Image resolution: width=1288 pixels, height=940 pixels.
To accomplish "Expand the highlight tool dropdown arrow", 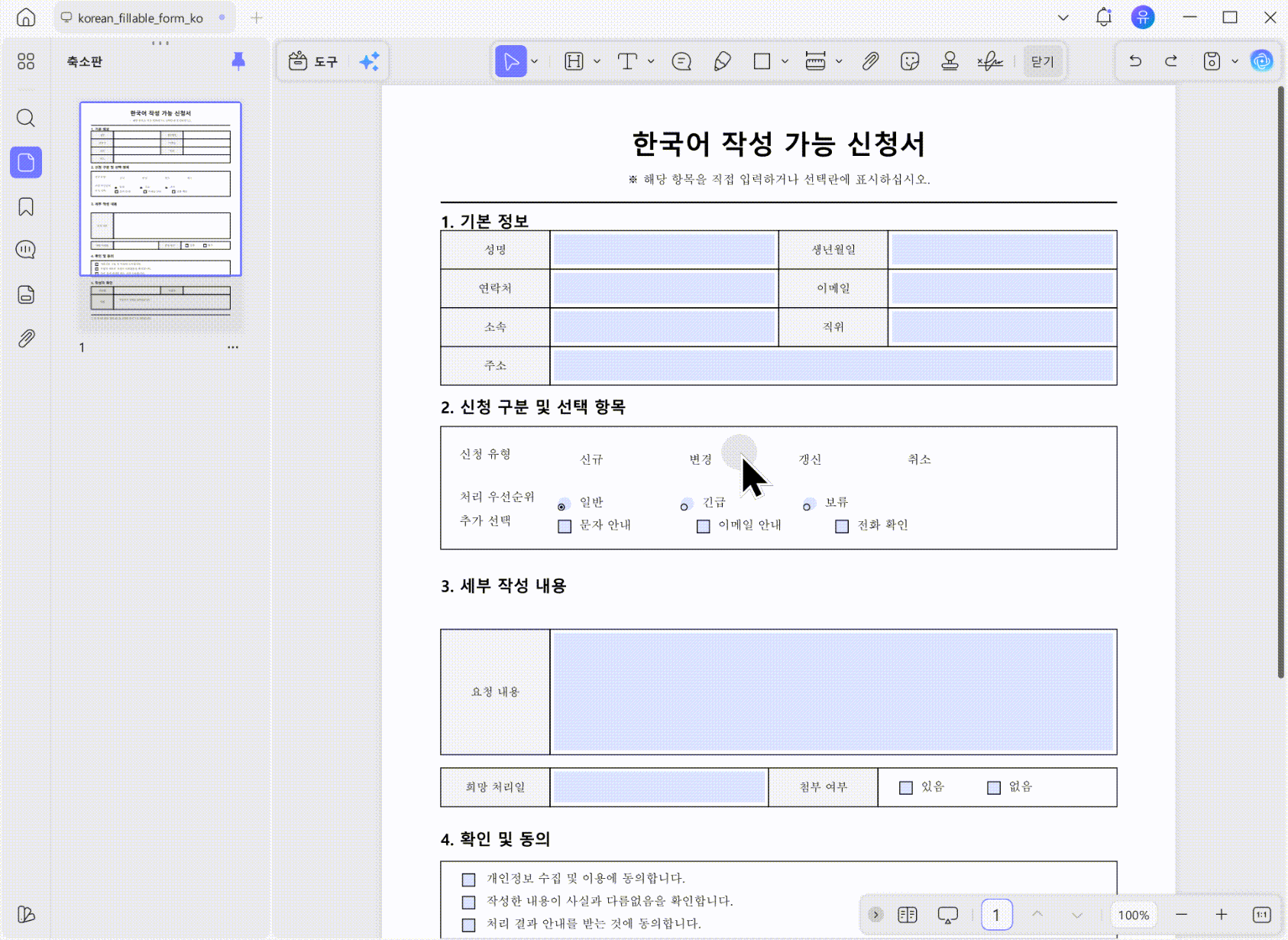I will [x=597, y=61].
